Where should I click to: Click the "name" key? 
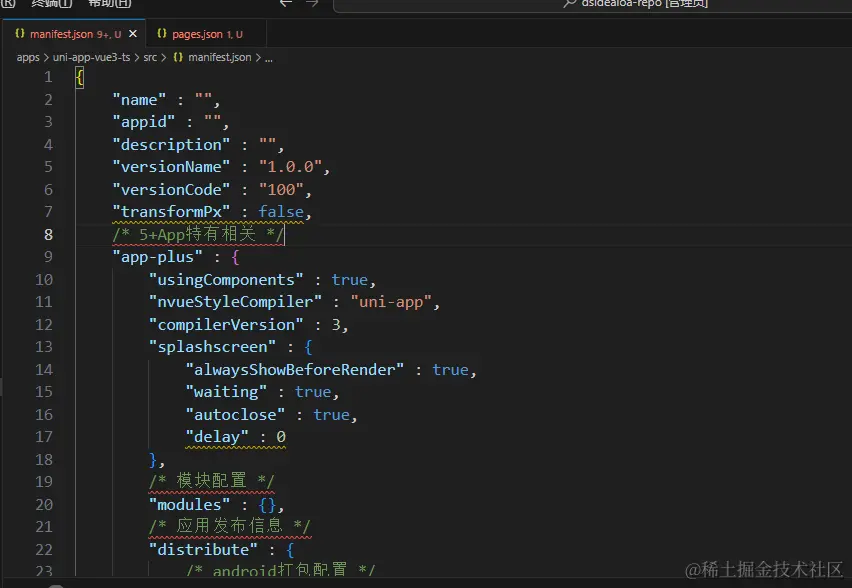pos(139,100)
